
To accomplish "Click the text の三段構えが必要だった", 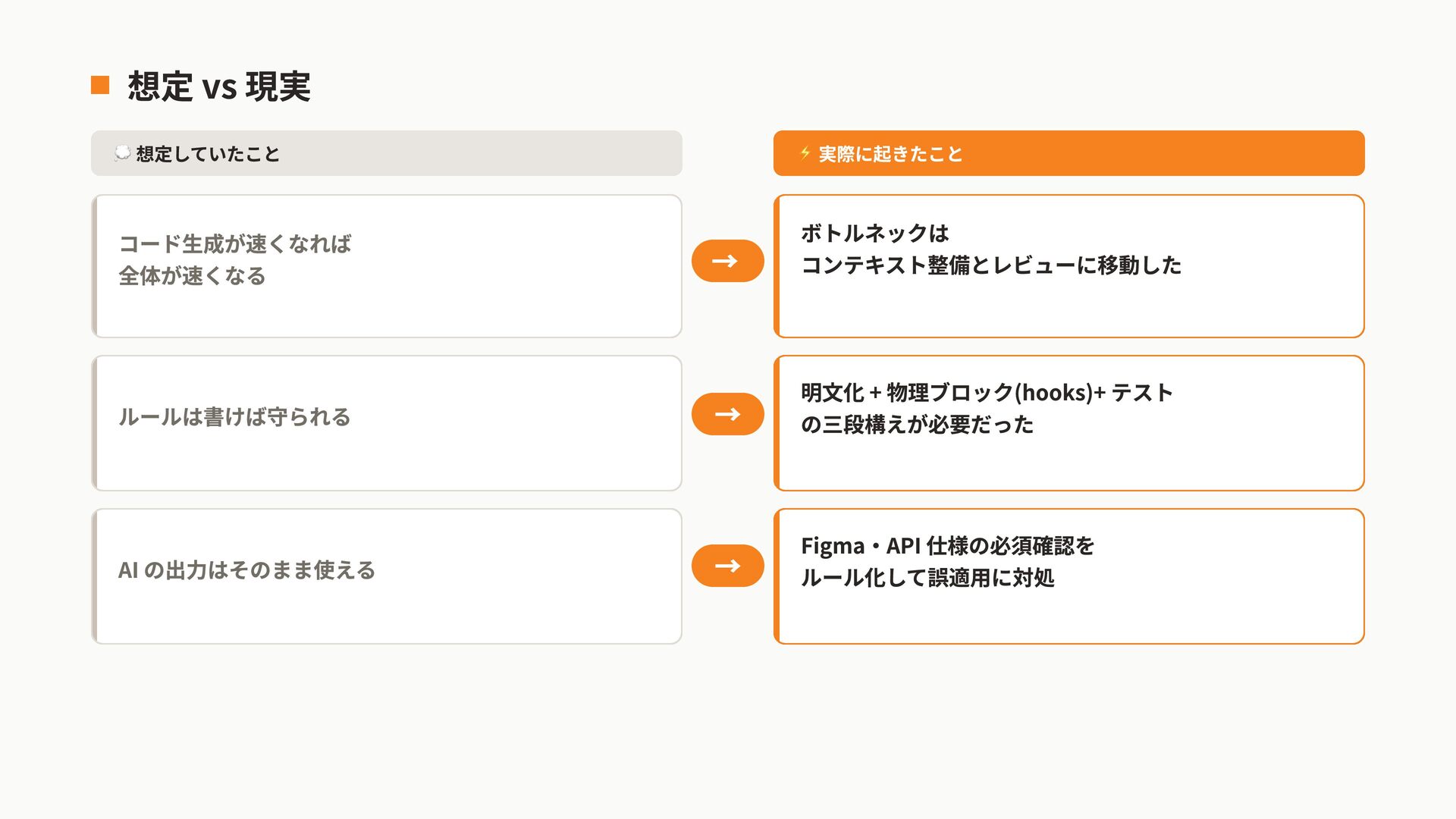I will click(917, 425).
